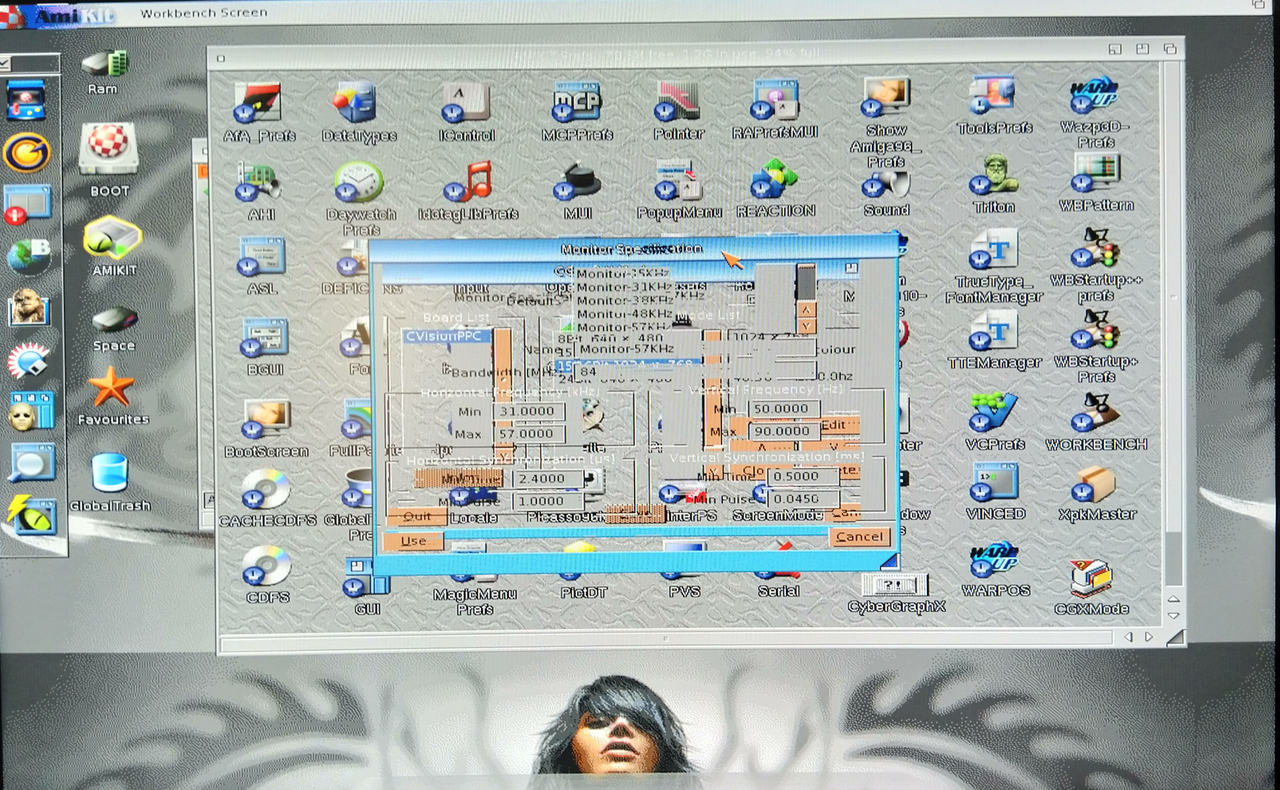
Task: Open the MCPPrefs icon
Action: pyautogui.click(x=577, y=101)
